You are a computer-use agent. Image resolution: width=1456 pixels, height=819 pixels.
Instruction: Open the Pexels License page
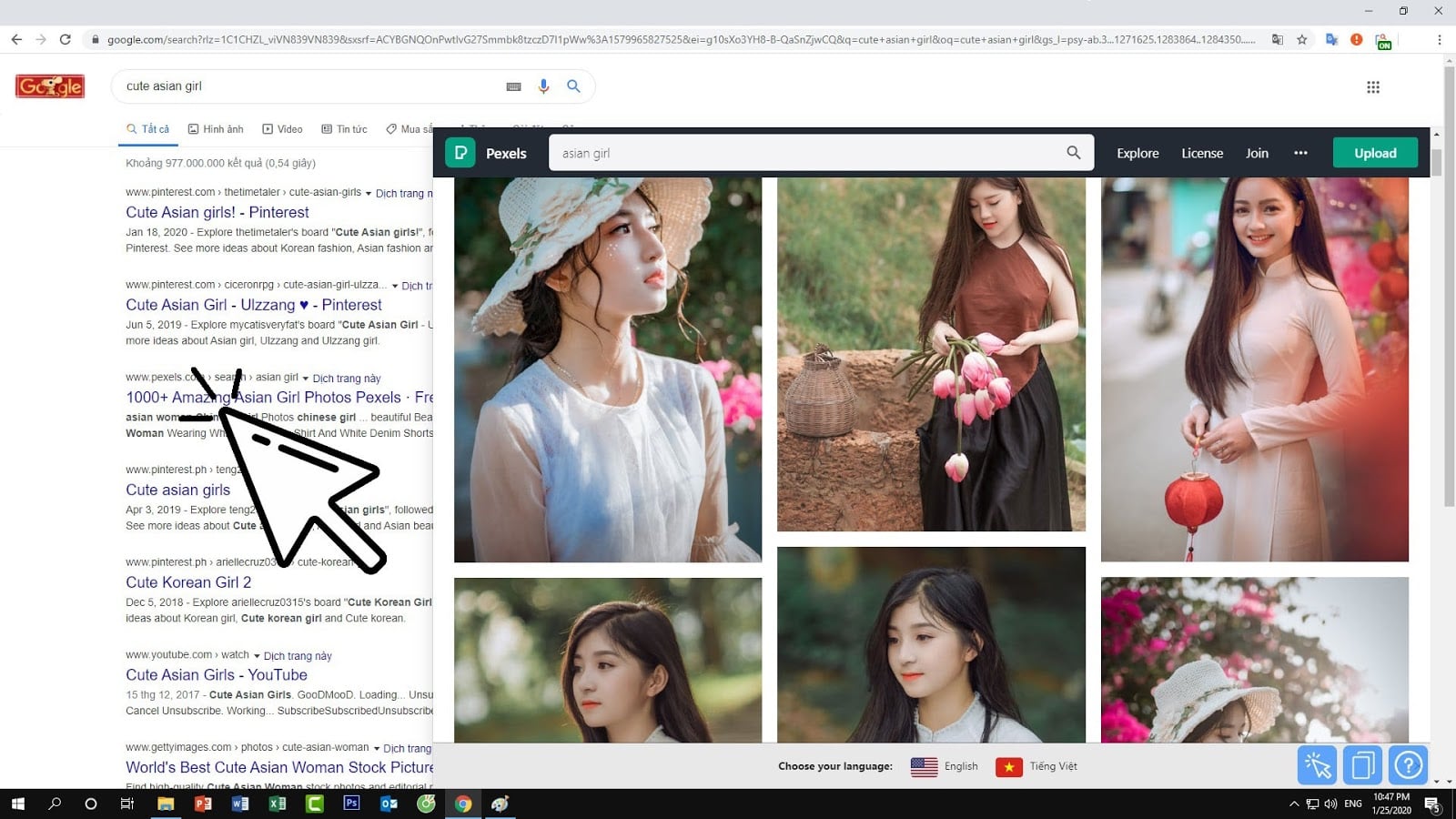[1202, 153]
